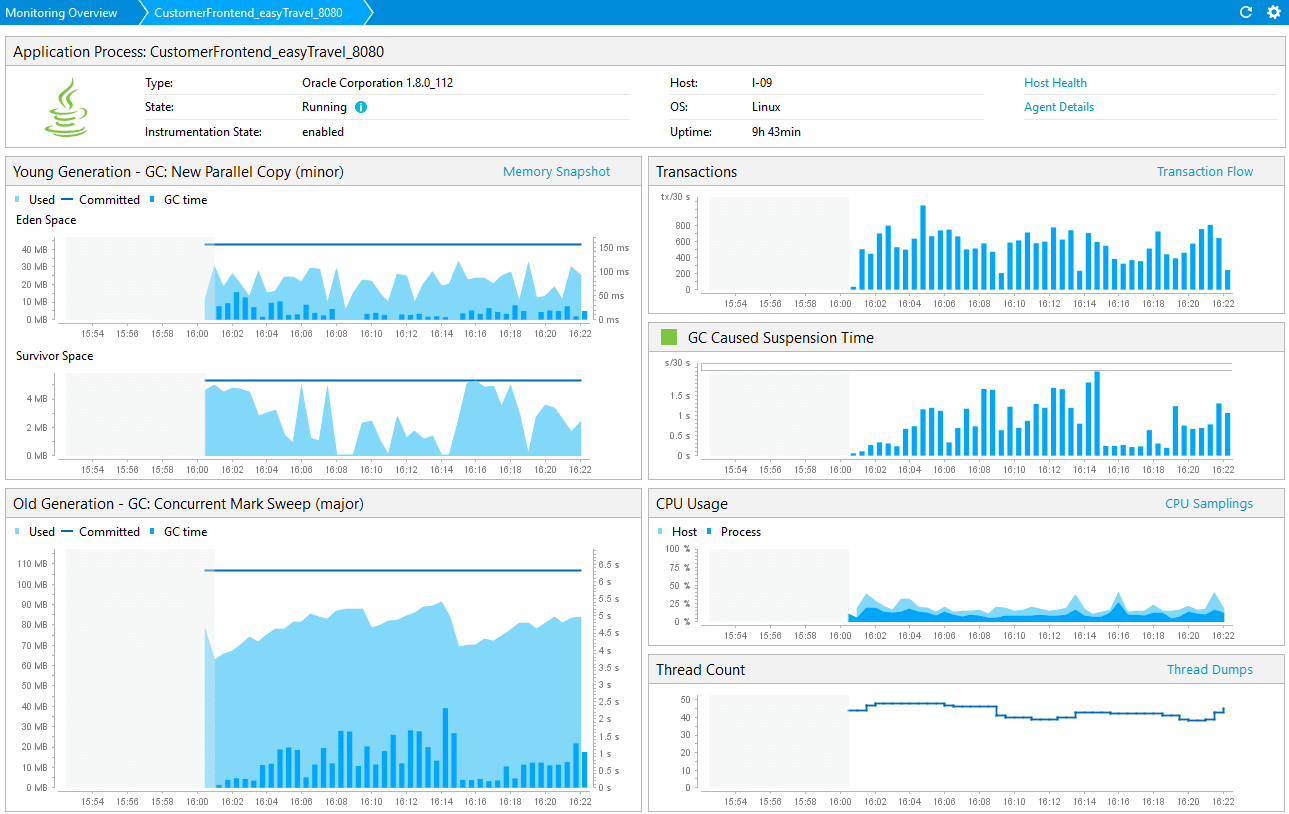Open the Memory Snapshot link
The height and width of the screenshot is (814, 1289).
[556, 172]
